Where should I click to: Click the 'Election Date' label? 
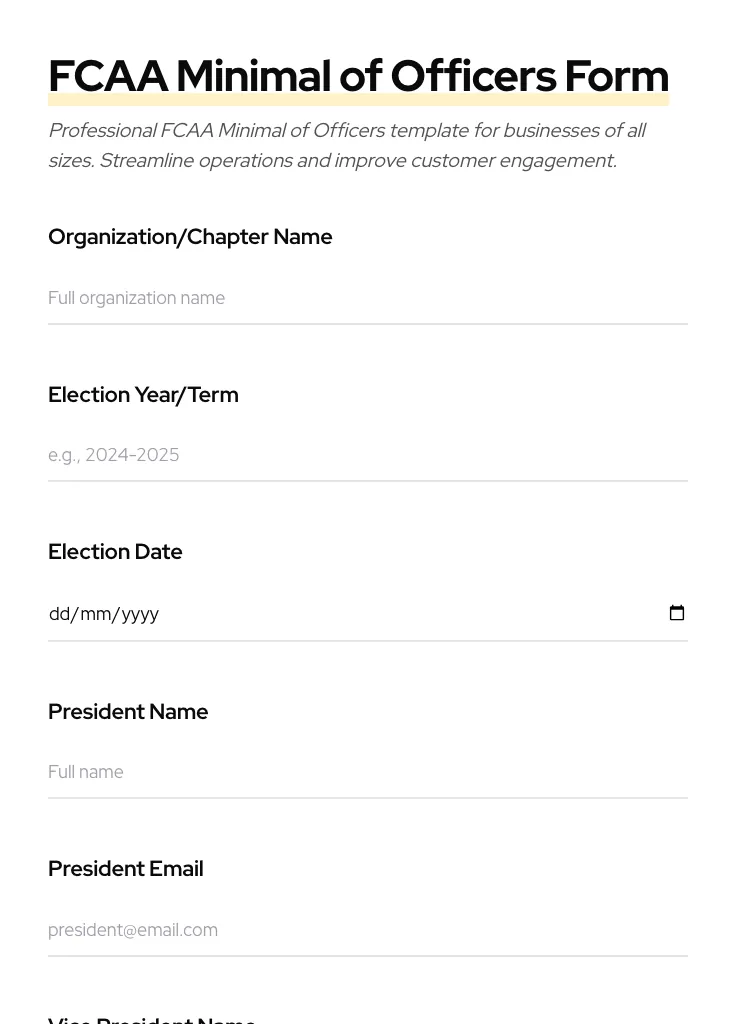click(115, 552)
